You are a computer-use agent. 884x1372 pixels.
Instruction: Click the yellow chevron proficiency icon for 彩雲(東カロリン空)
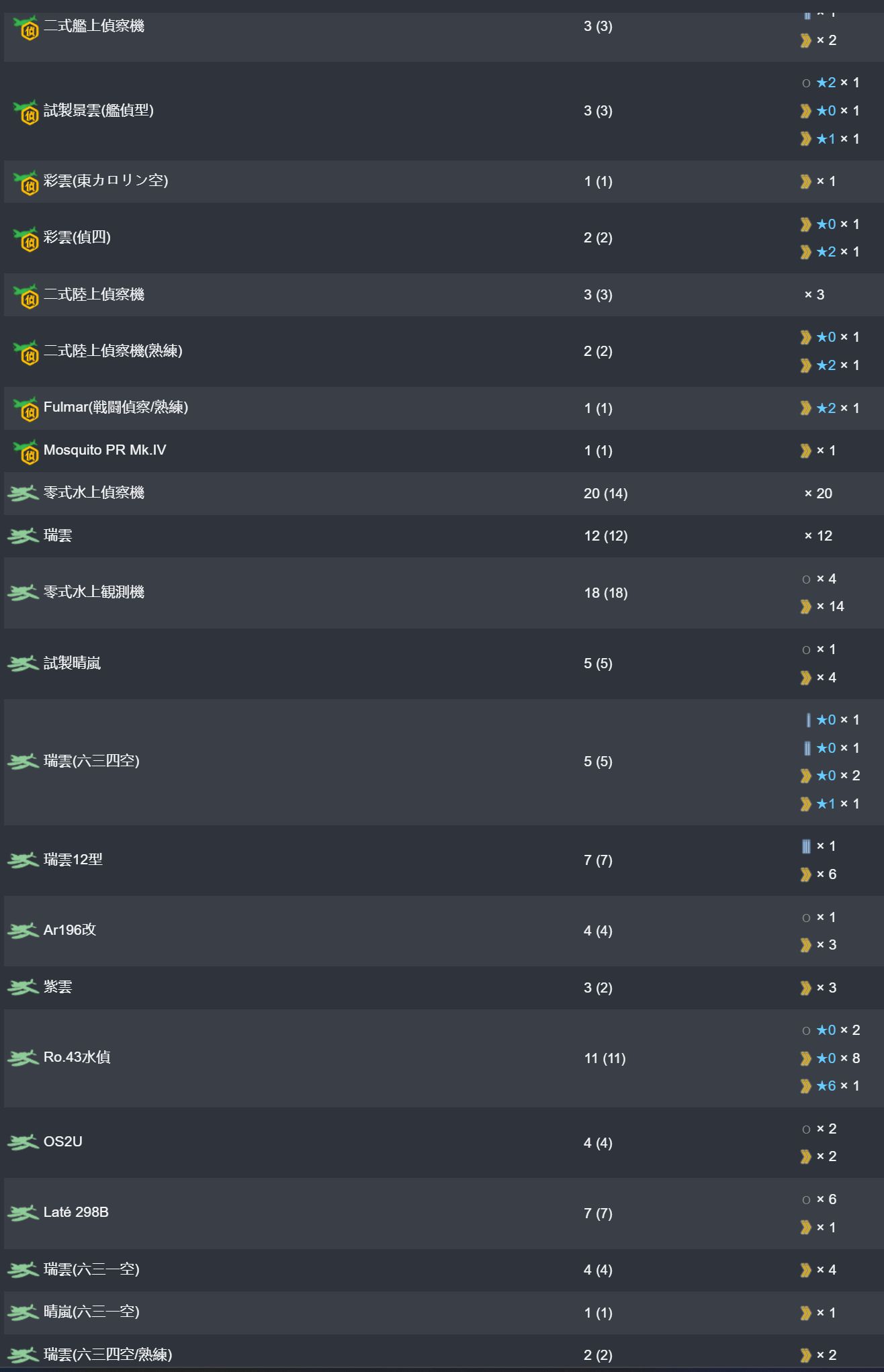pos(806,181)
